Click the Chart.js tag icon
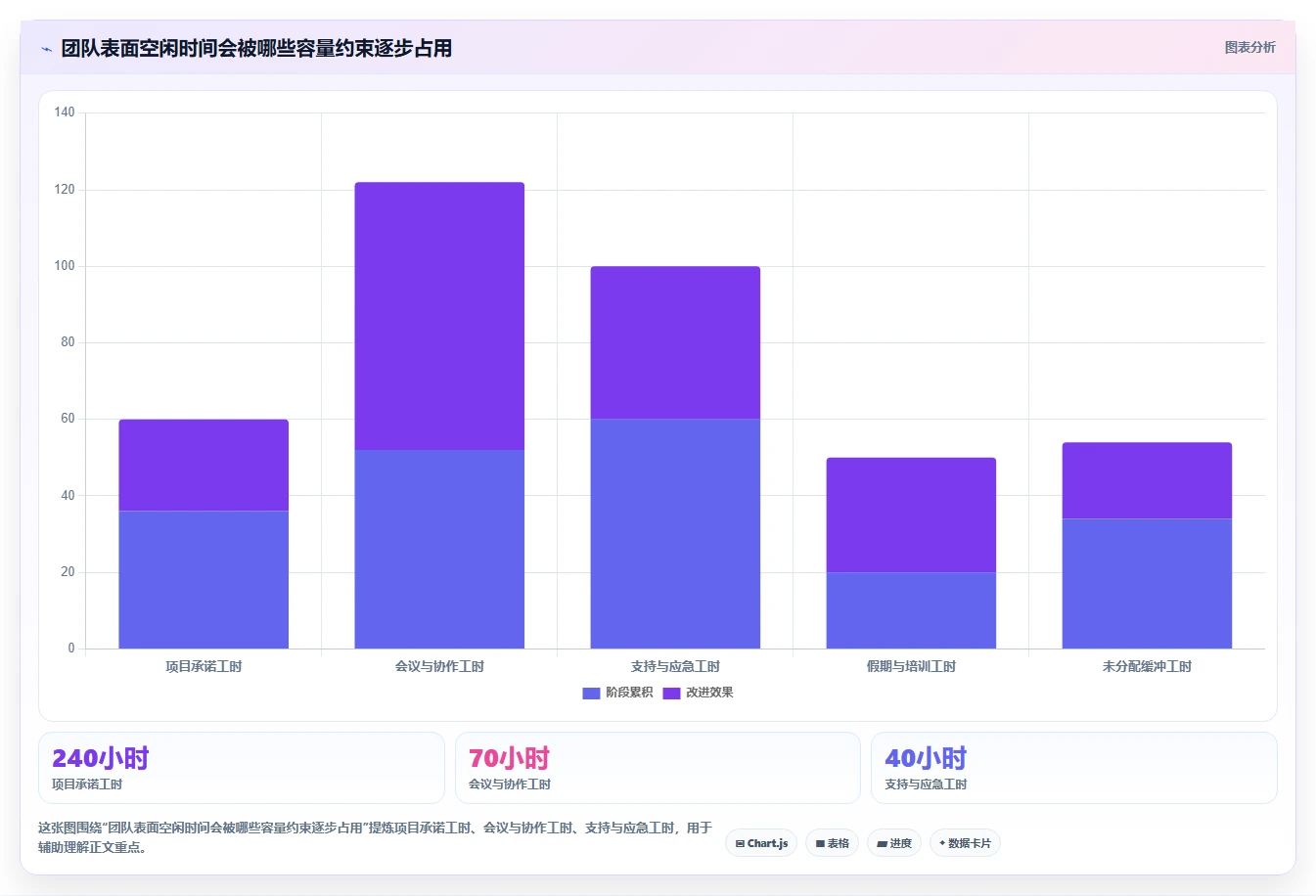 point(740,843)
